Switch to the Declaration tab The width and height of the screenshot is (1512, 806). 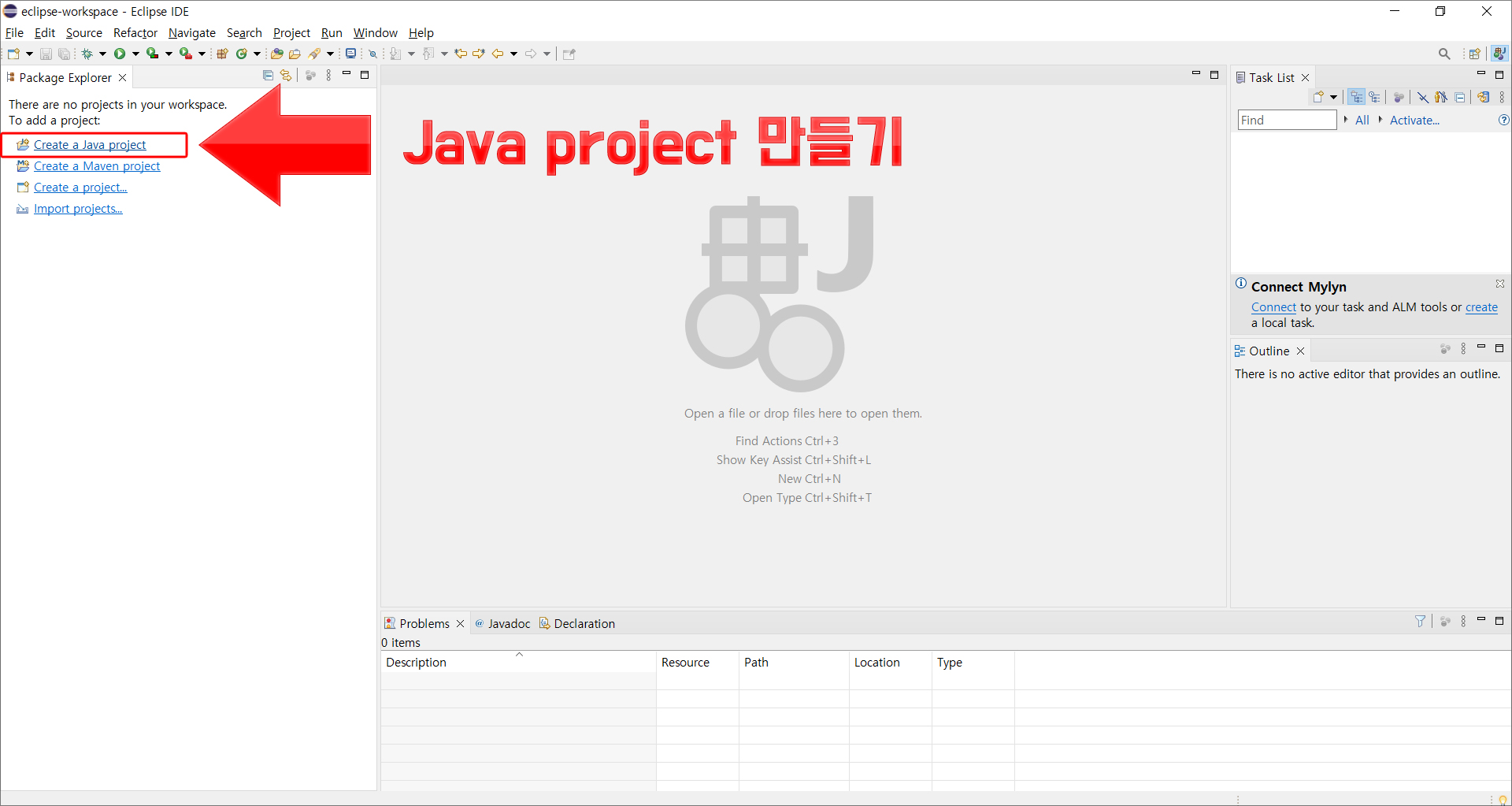[577, 623]
